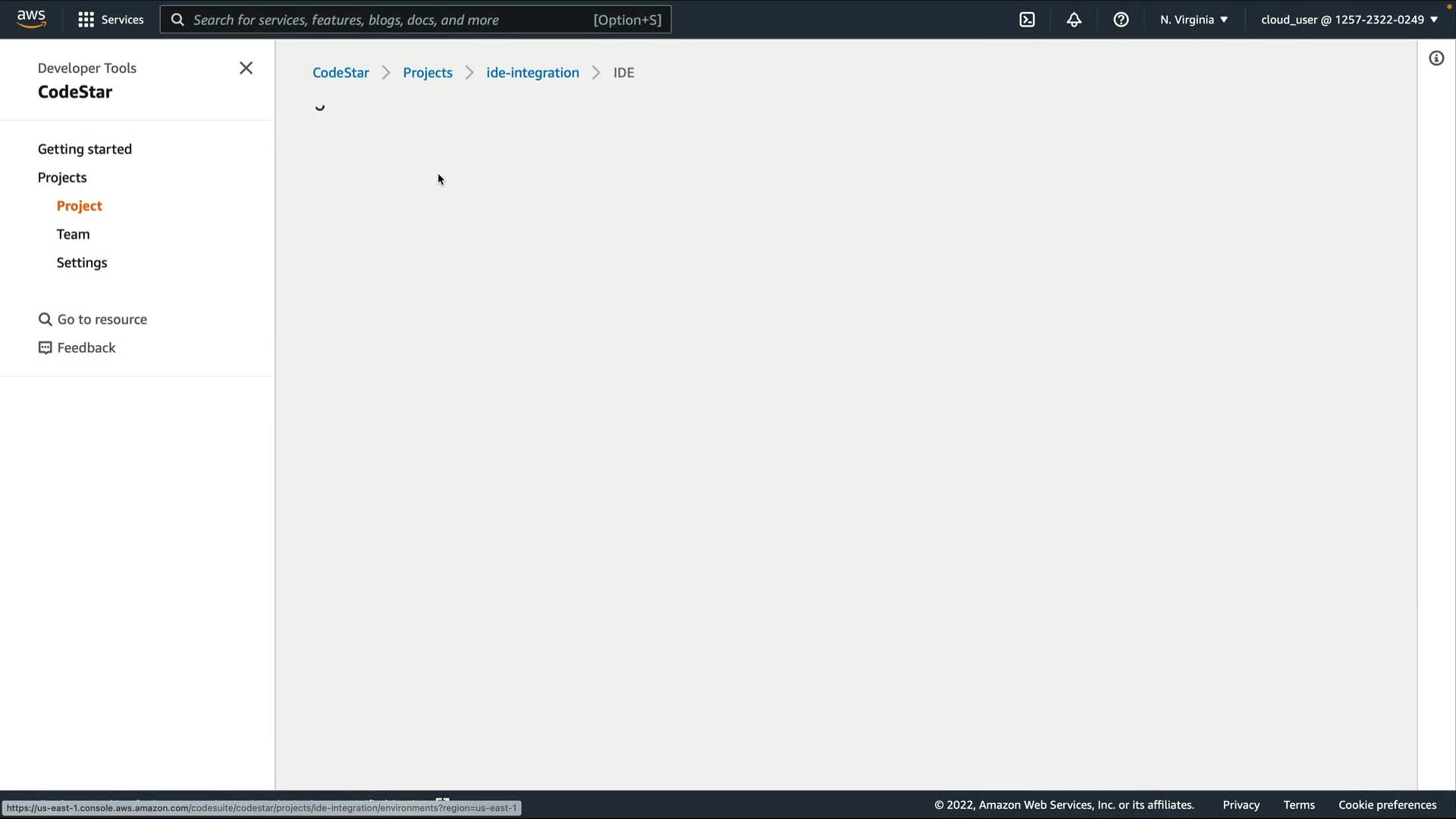The height and width of the screenshot is (819, 1456).
Task: Close the Developer Tools side navigation
Action: (246, 68)
